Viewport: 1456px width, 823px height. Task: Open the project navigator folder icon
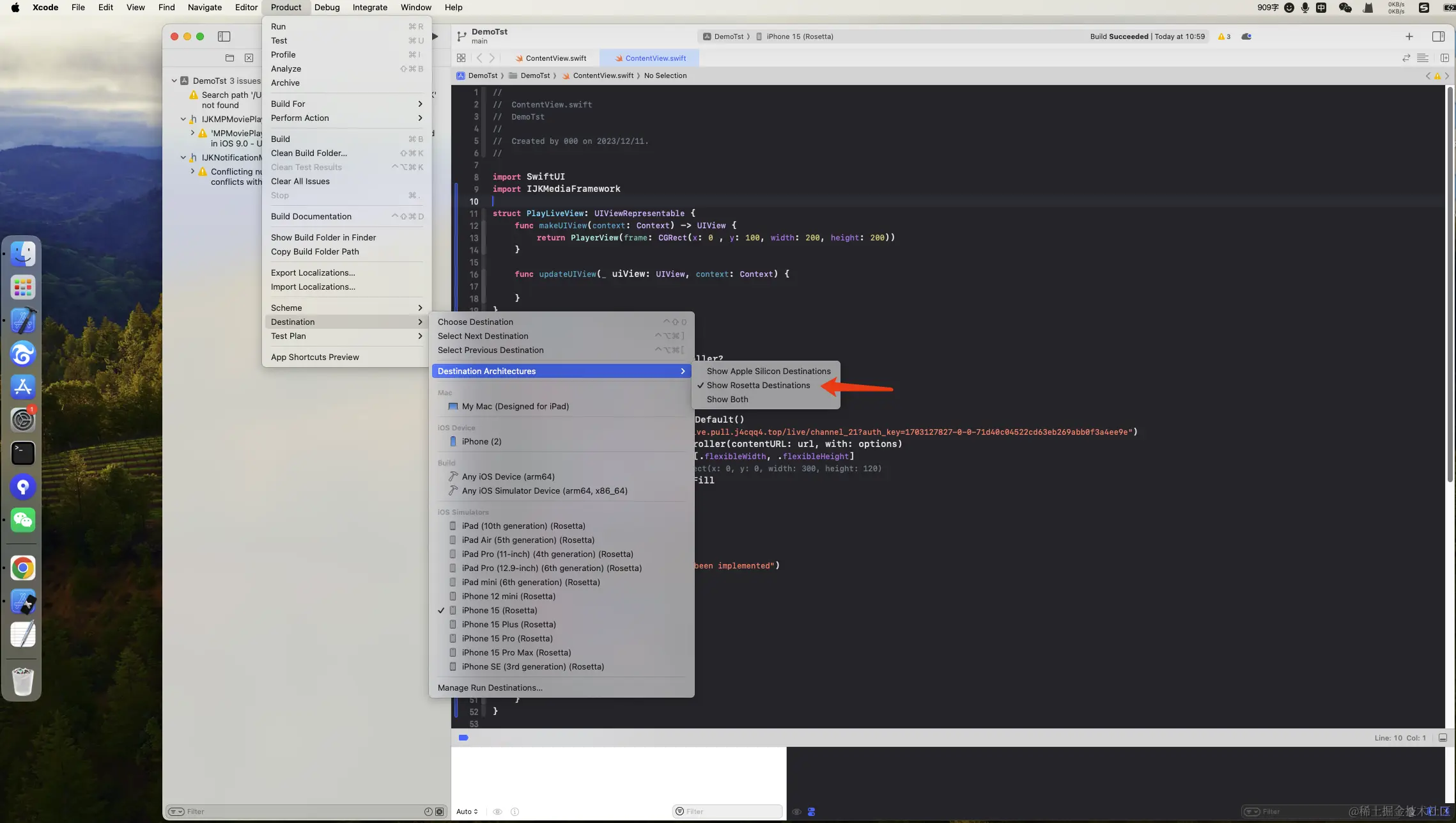click(x=229, y=58)
